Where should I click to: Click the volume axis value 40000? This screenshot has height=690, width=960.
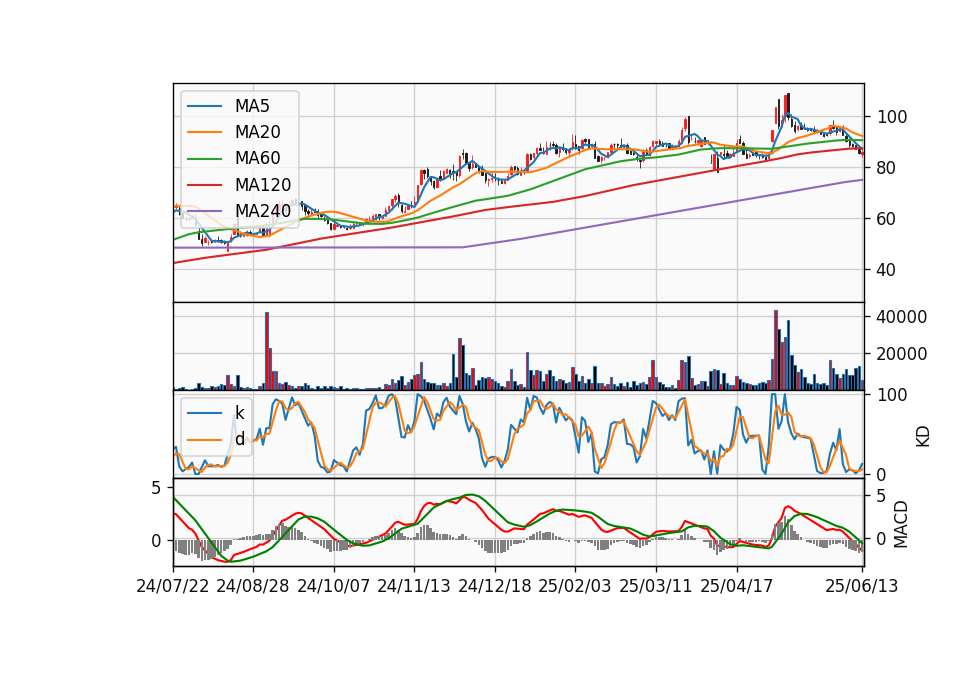[902, 317]
